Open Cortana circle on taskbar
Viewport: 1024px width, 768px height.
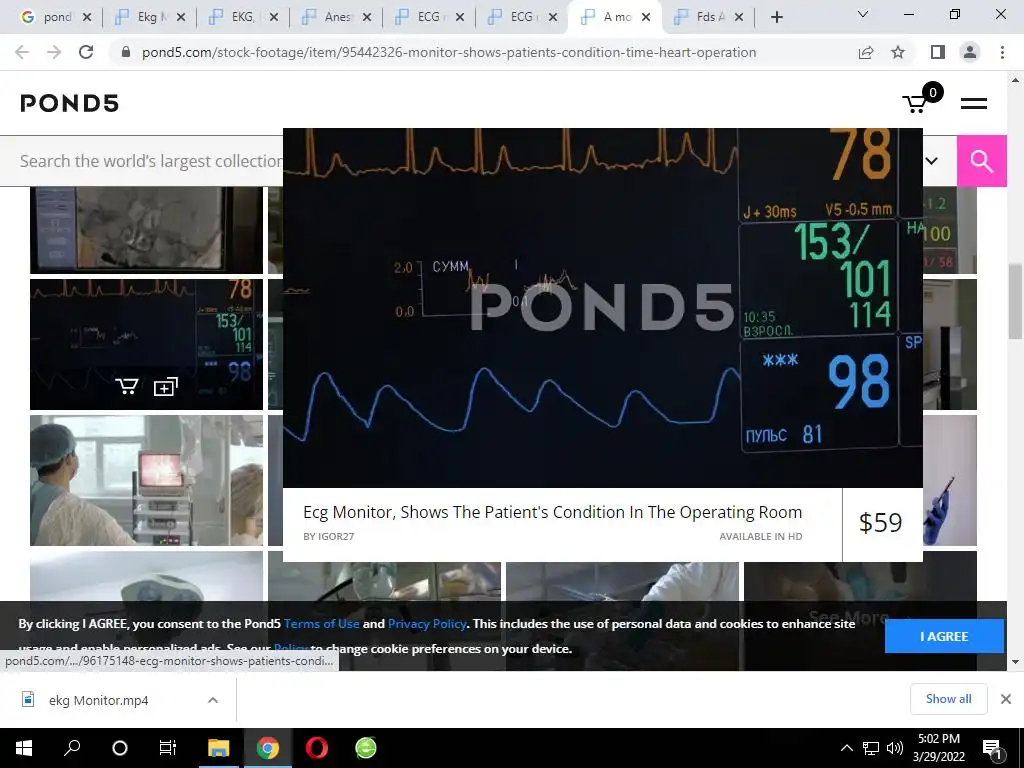[120, 748]
